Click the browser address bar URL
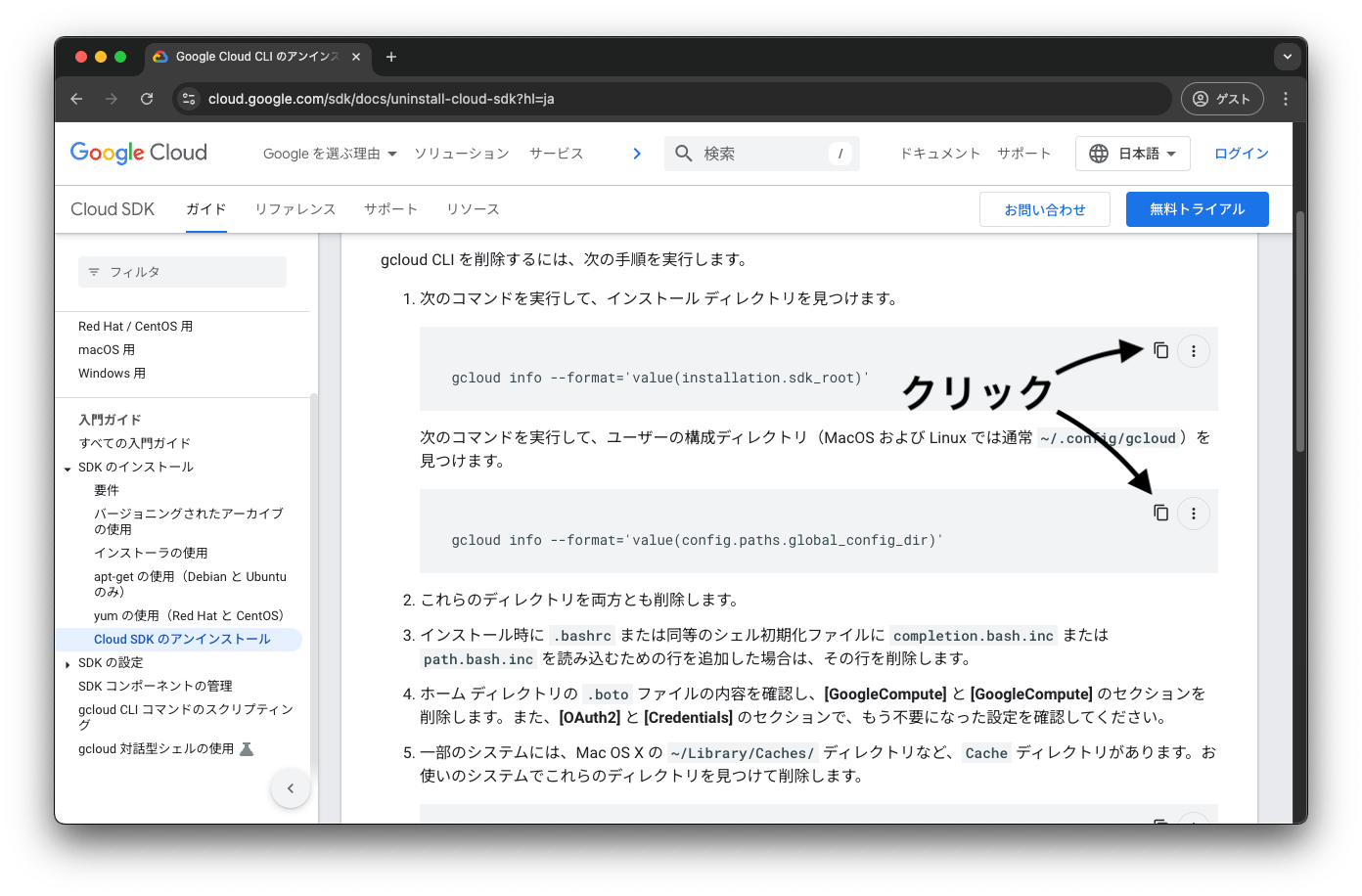Viewport: 1362px width, 896px height. [x=382, y=99]
